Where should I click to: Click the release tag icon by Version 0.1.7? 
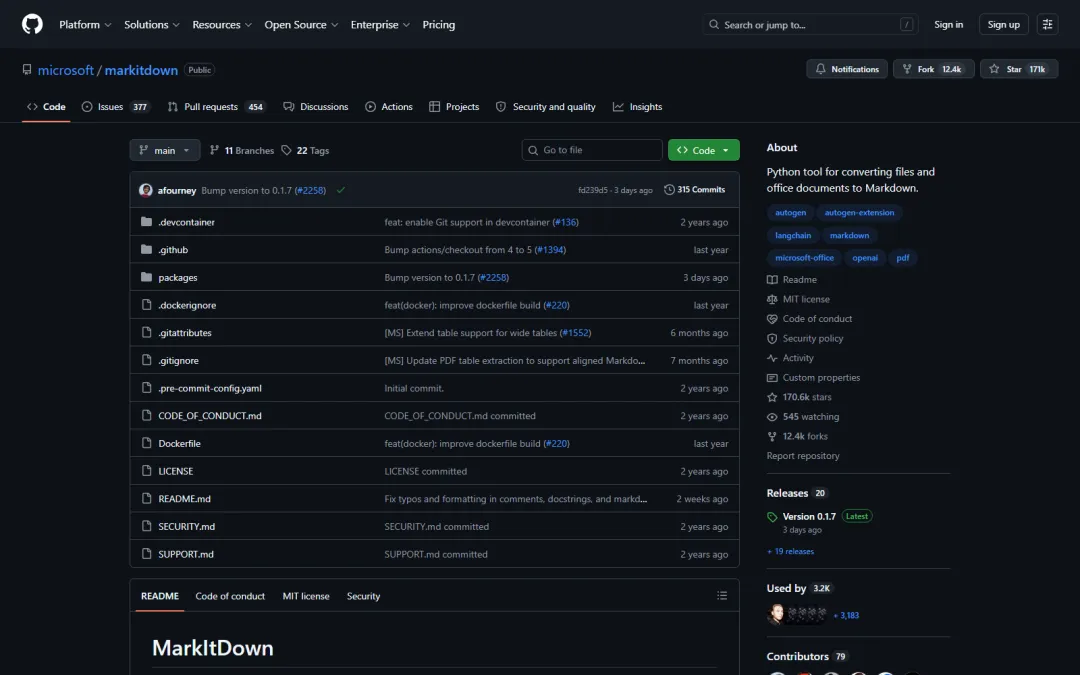[x=772, y=517]
